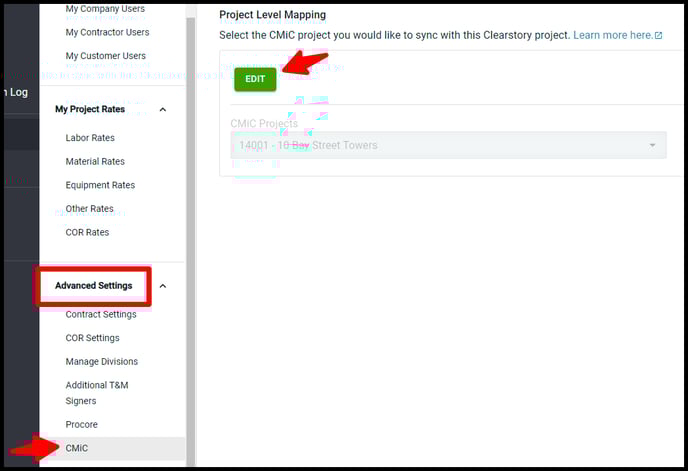Select My Customer Users

pos(105,56)
